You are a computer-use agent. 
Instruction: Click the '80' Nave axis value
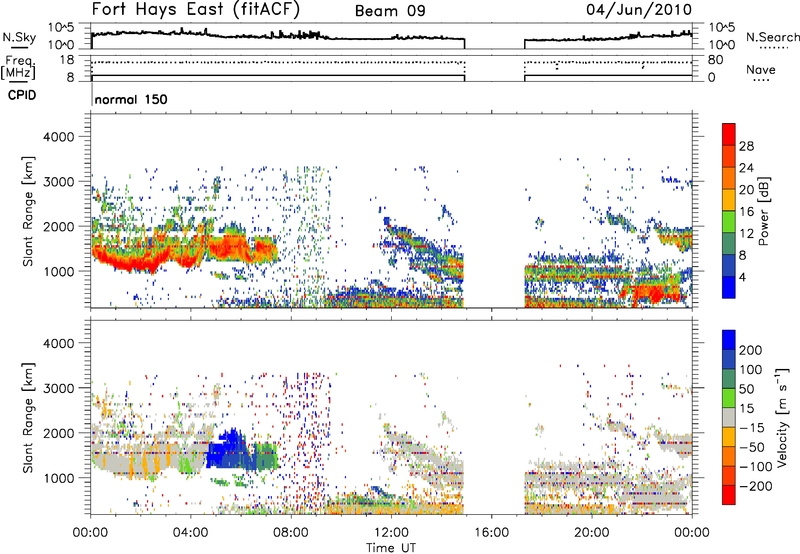[x=715, y=60]
